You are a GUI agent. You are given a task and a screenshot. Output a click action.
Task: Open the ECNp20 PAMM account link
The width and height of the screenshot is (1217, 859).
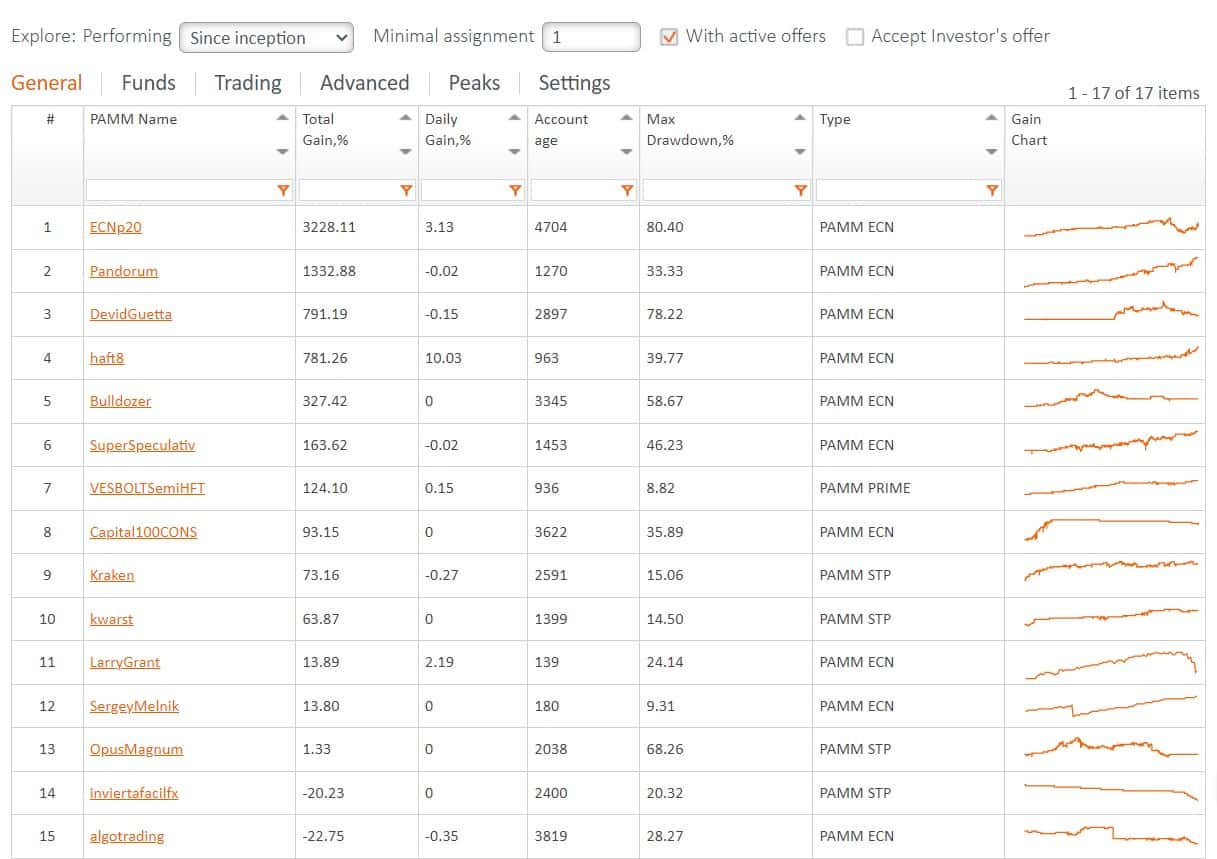click(116, 227)
